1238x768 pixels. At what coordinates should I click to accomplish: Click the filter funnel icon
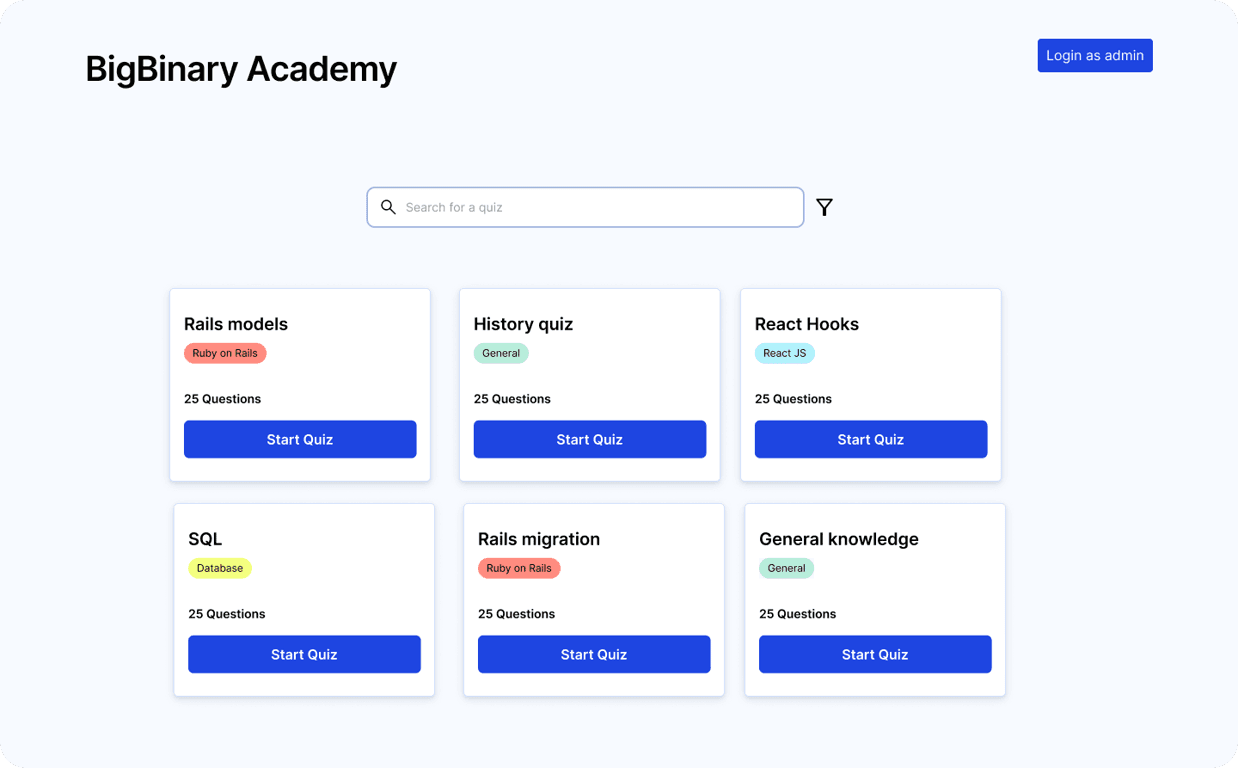[824, 207]
